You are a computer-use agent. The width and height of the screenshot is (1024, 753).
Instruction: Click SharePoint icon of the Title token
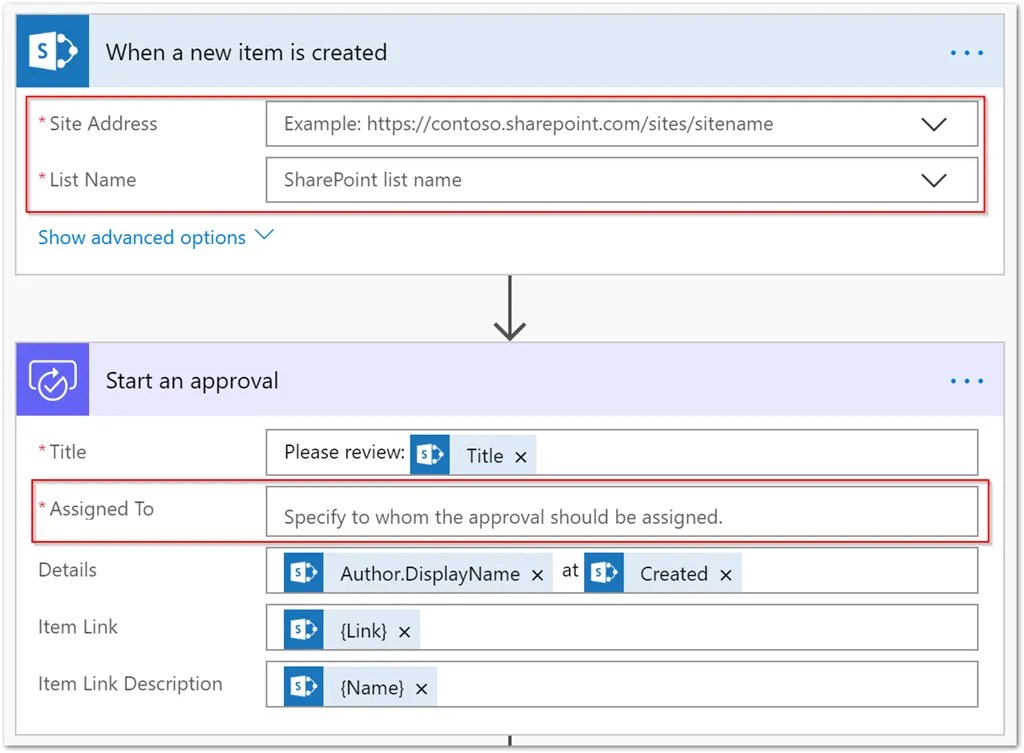coord(430,455)
